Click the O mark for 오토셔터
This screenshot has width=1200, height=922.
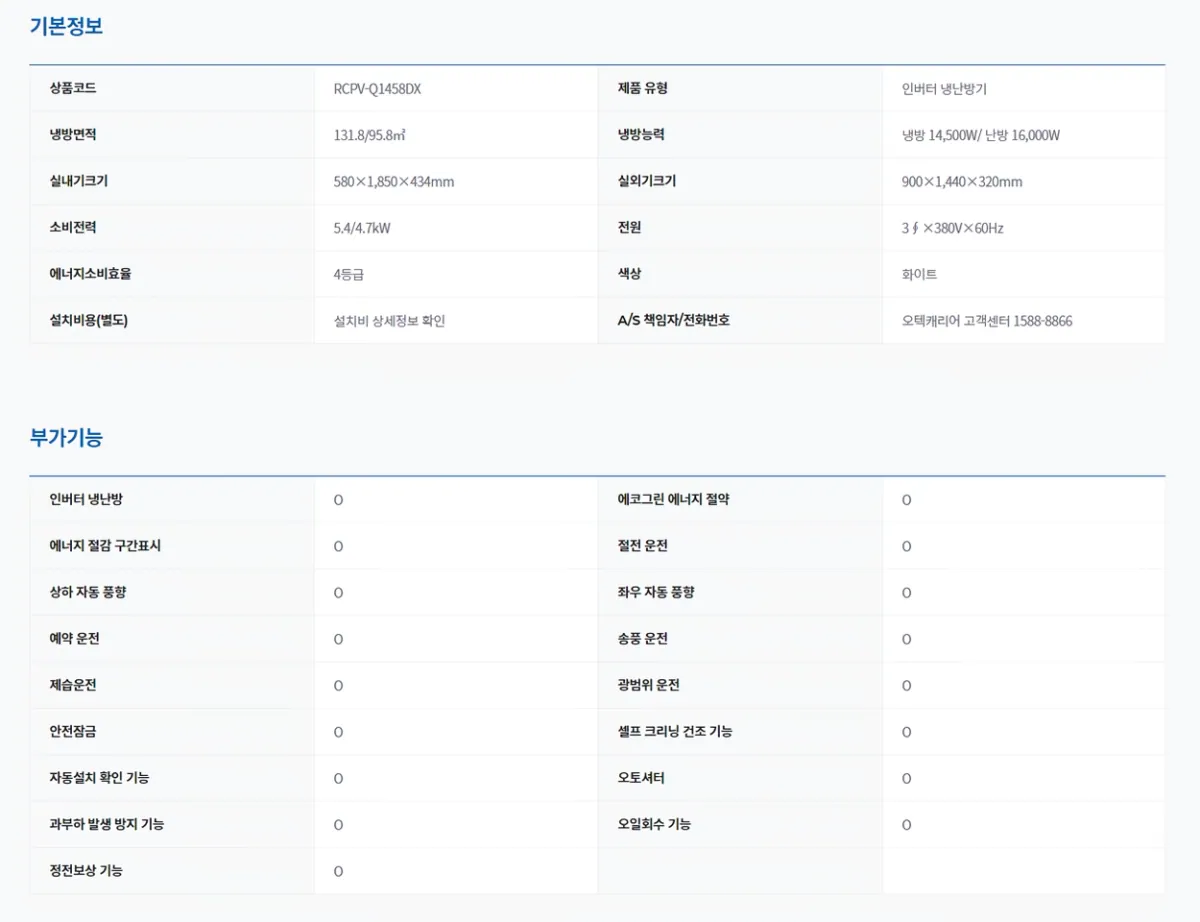906,778
